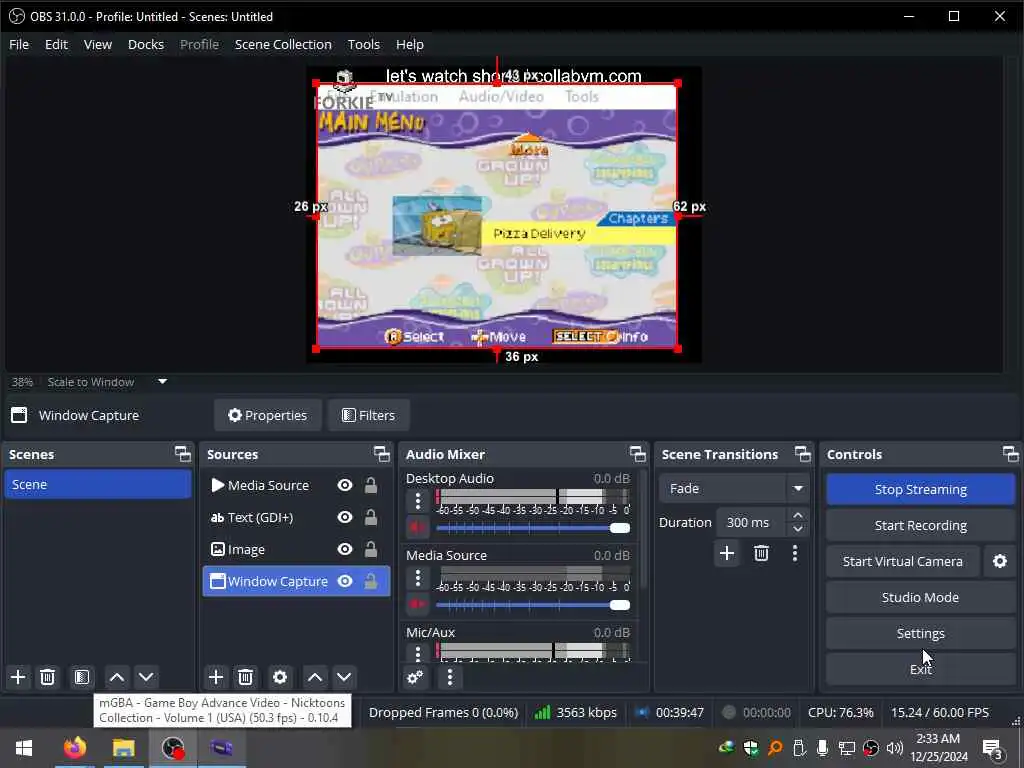Open Filters for Window Capture
The height and width of the screenshot is (768, 1024).
pos(369,415)
